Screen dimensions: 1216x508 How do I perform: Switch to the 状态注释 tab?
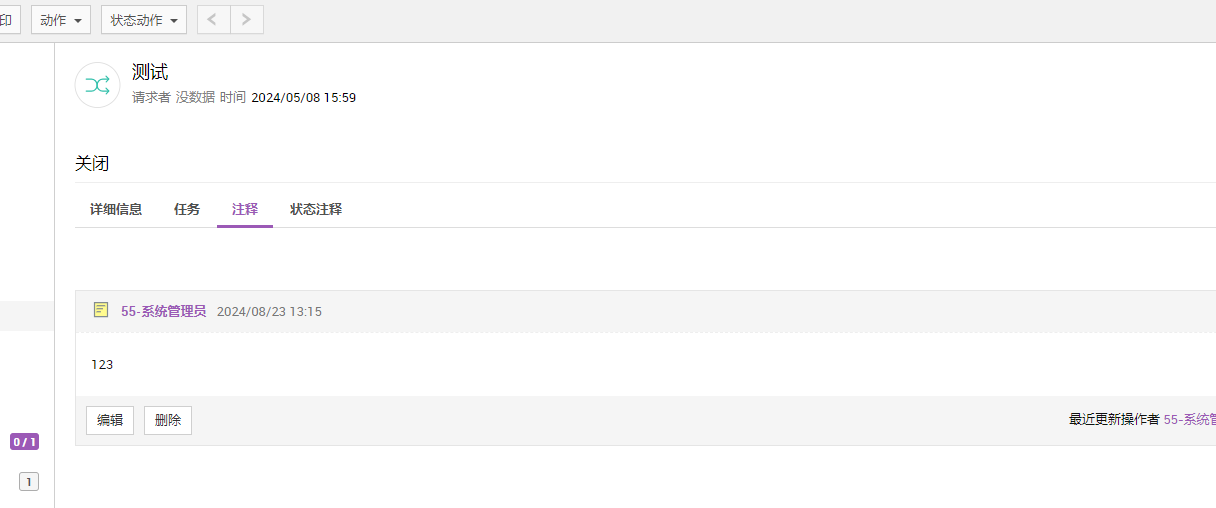316,209
